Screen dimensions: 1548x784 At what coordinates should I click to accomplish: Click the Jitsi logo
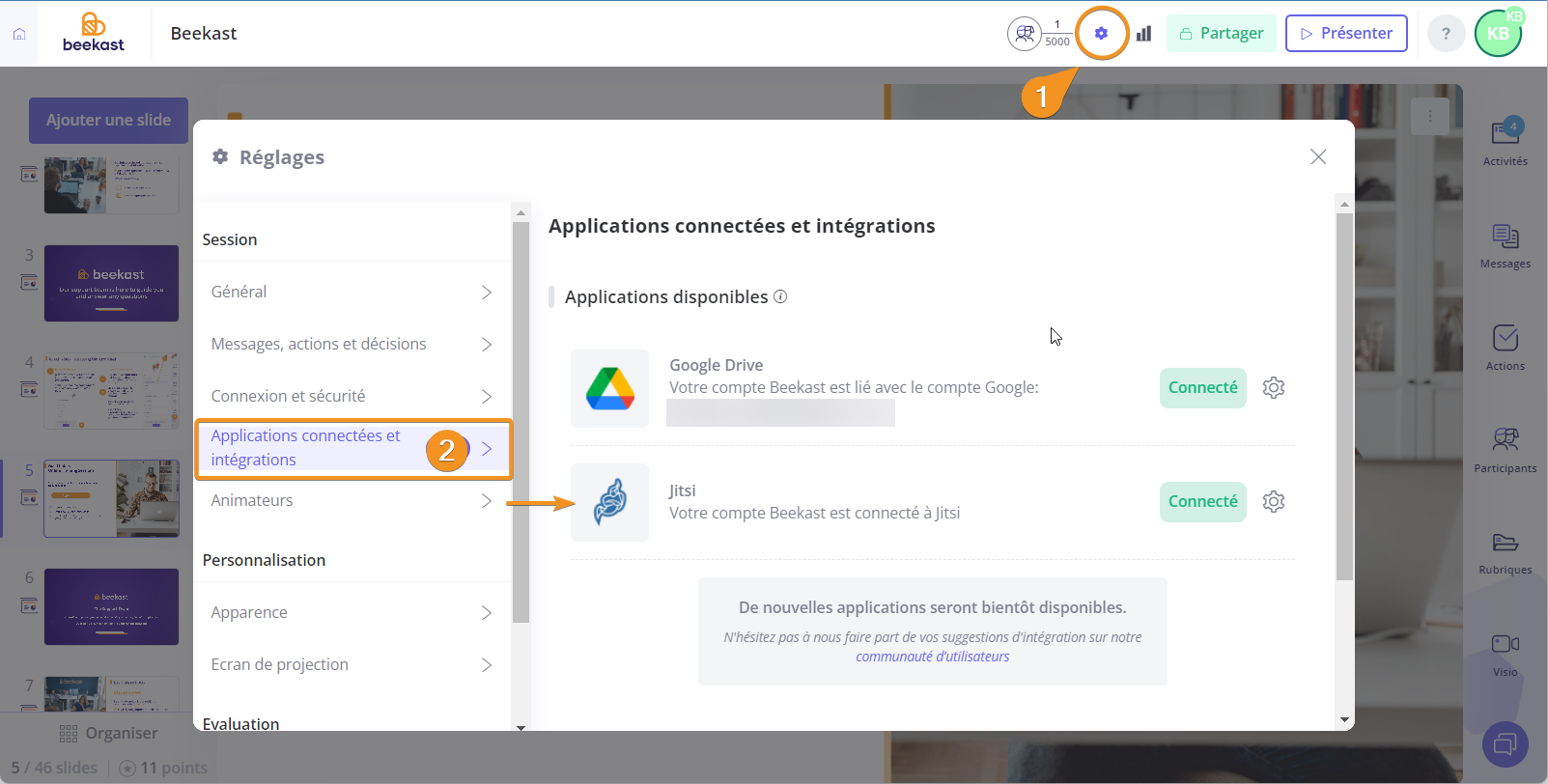[x=609, y=502]
